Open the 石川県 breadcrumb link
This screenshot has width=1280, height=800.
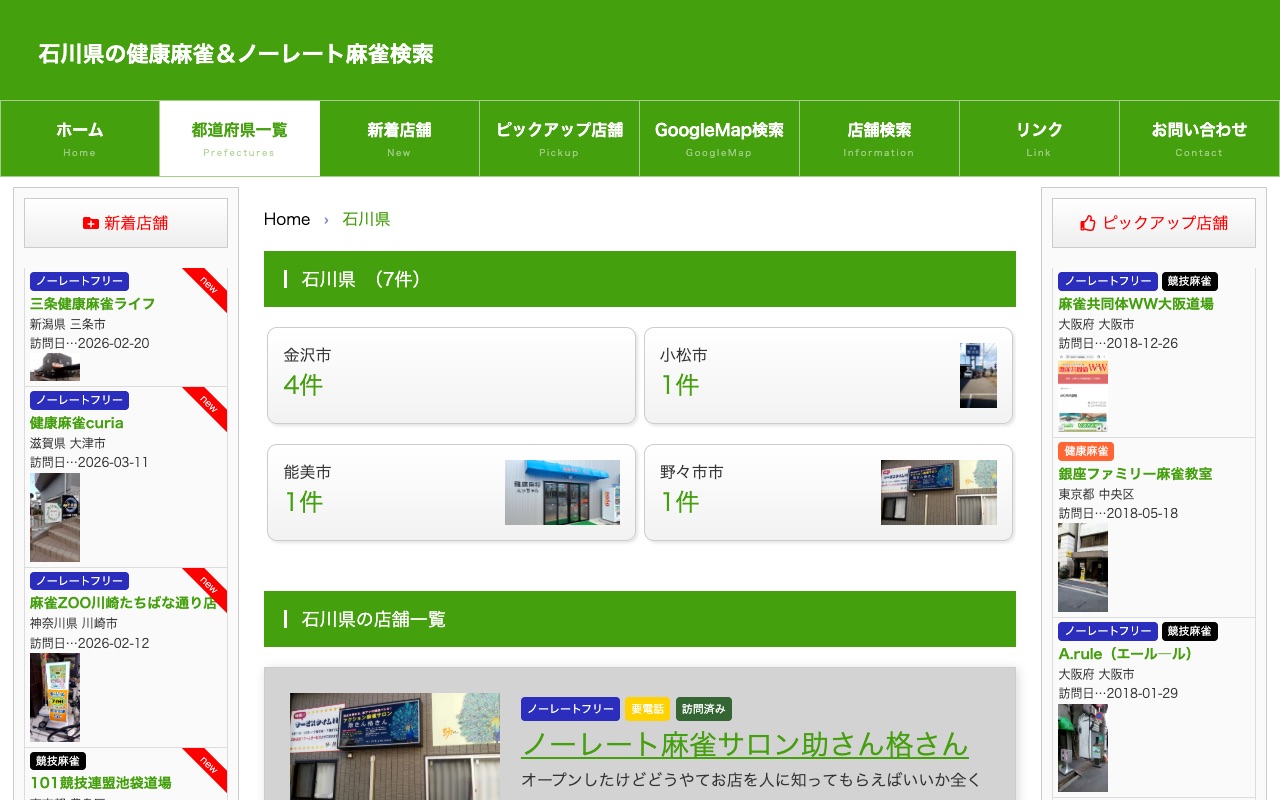pyautogui.click(x=366, y=219)
